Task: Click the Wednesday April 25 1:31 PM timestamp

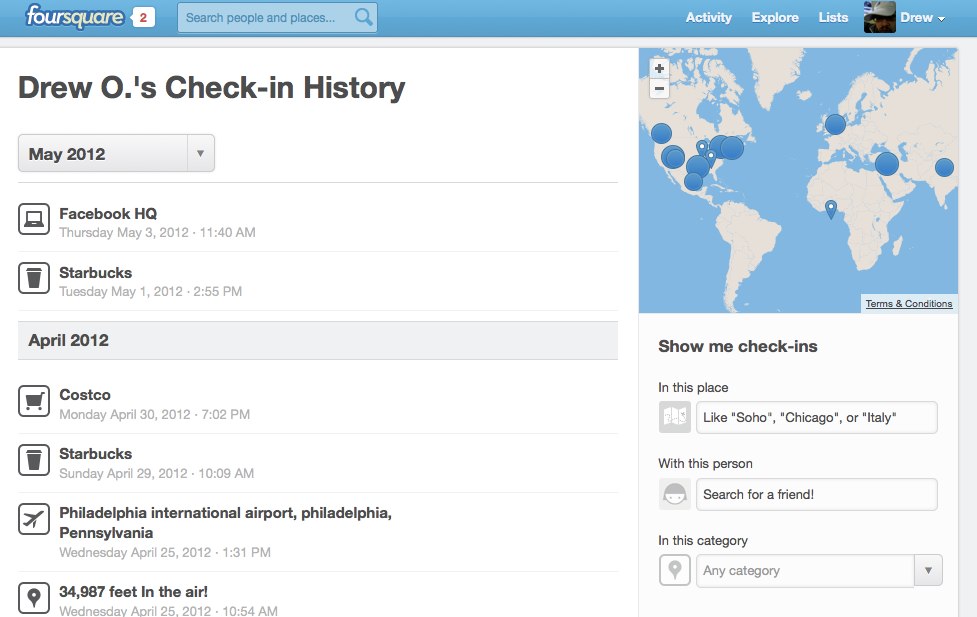Action: (x=165, y=552)
